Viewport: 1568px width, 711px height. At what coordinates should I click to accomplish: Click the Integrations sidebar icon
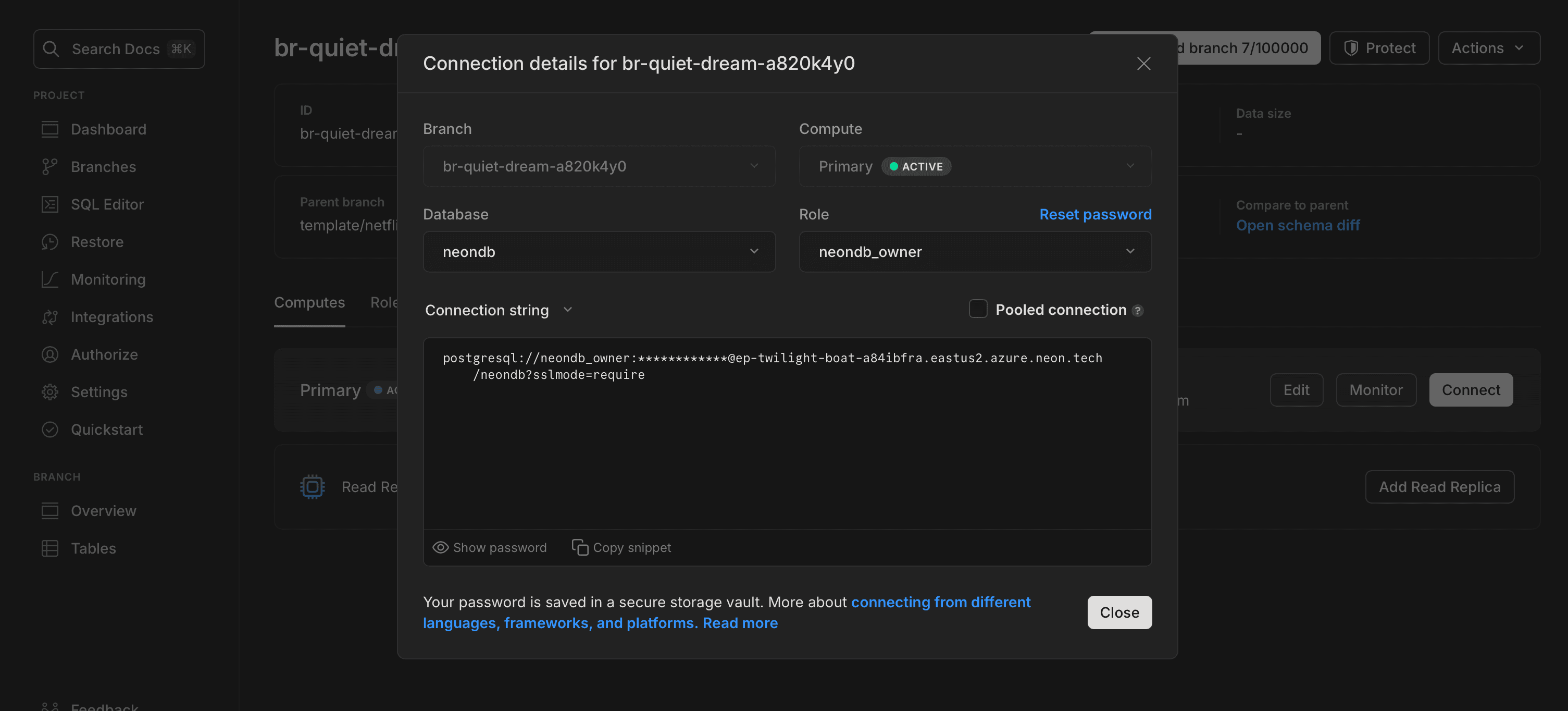coord(50,317)
